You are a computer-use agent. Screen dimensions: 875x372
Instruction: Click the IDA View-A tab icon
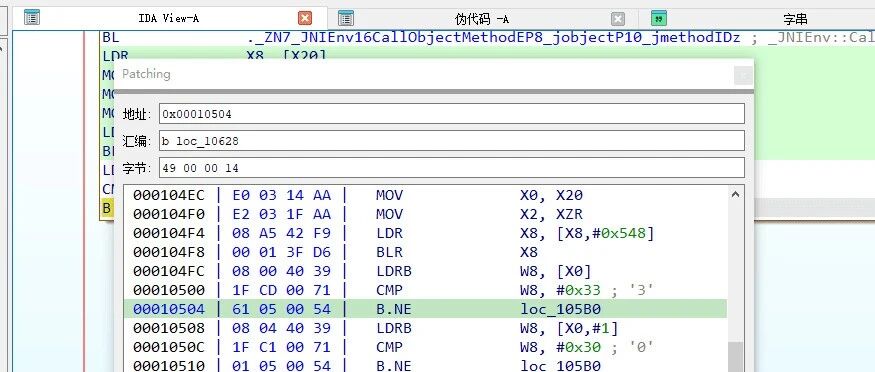pos(32,18)
